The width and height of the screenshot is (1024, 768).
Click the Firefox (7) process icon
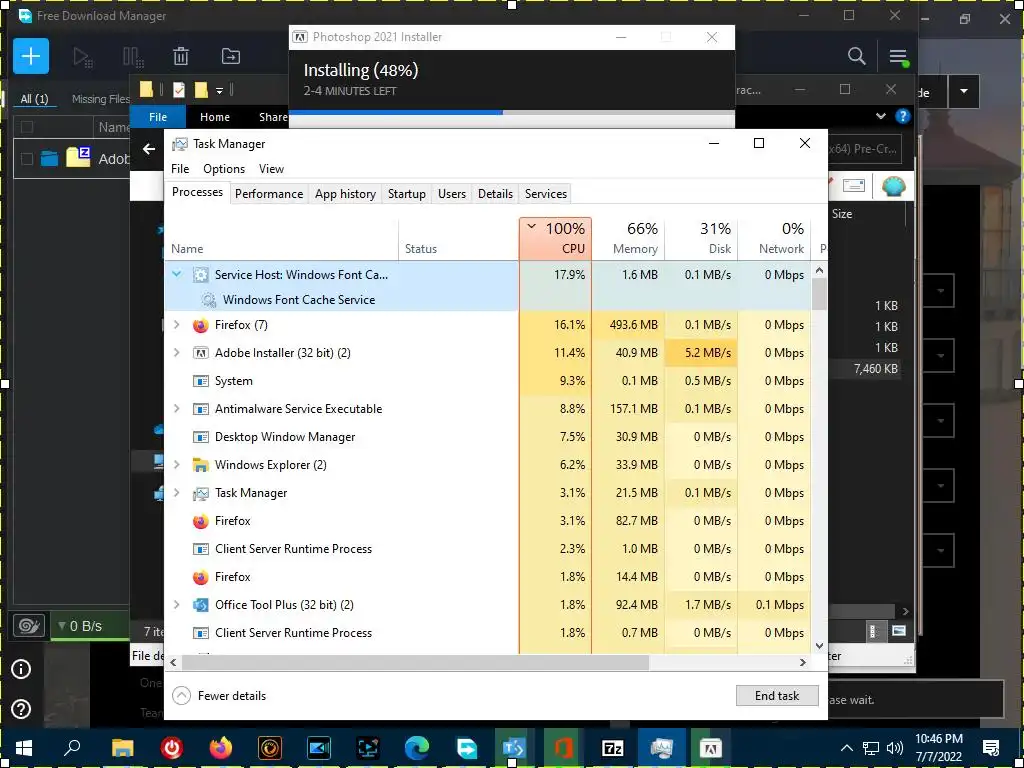[200, 325]
